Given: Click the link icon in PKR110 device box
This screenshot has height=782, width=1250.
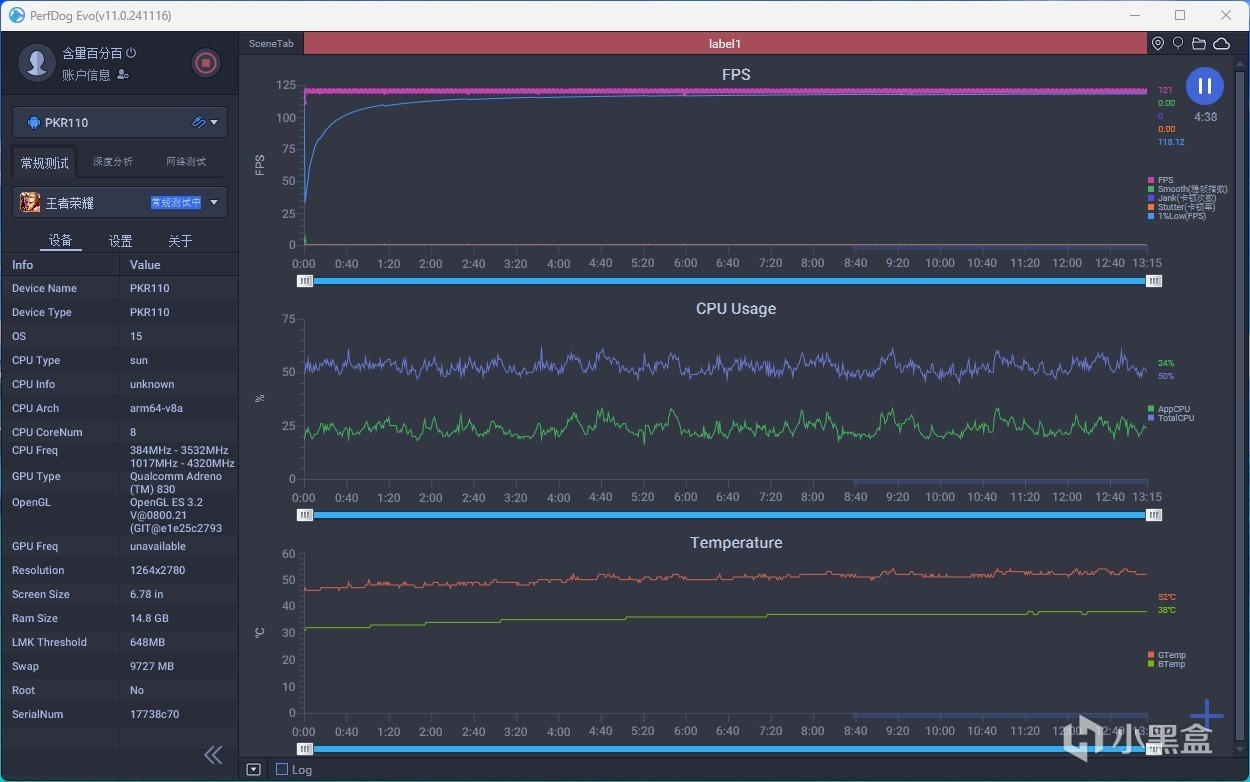Looking at the screenshot, I should (198, 122).
